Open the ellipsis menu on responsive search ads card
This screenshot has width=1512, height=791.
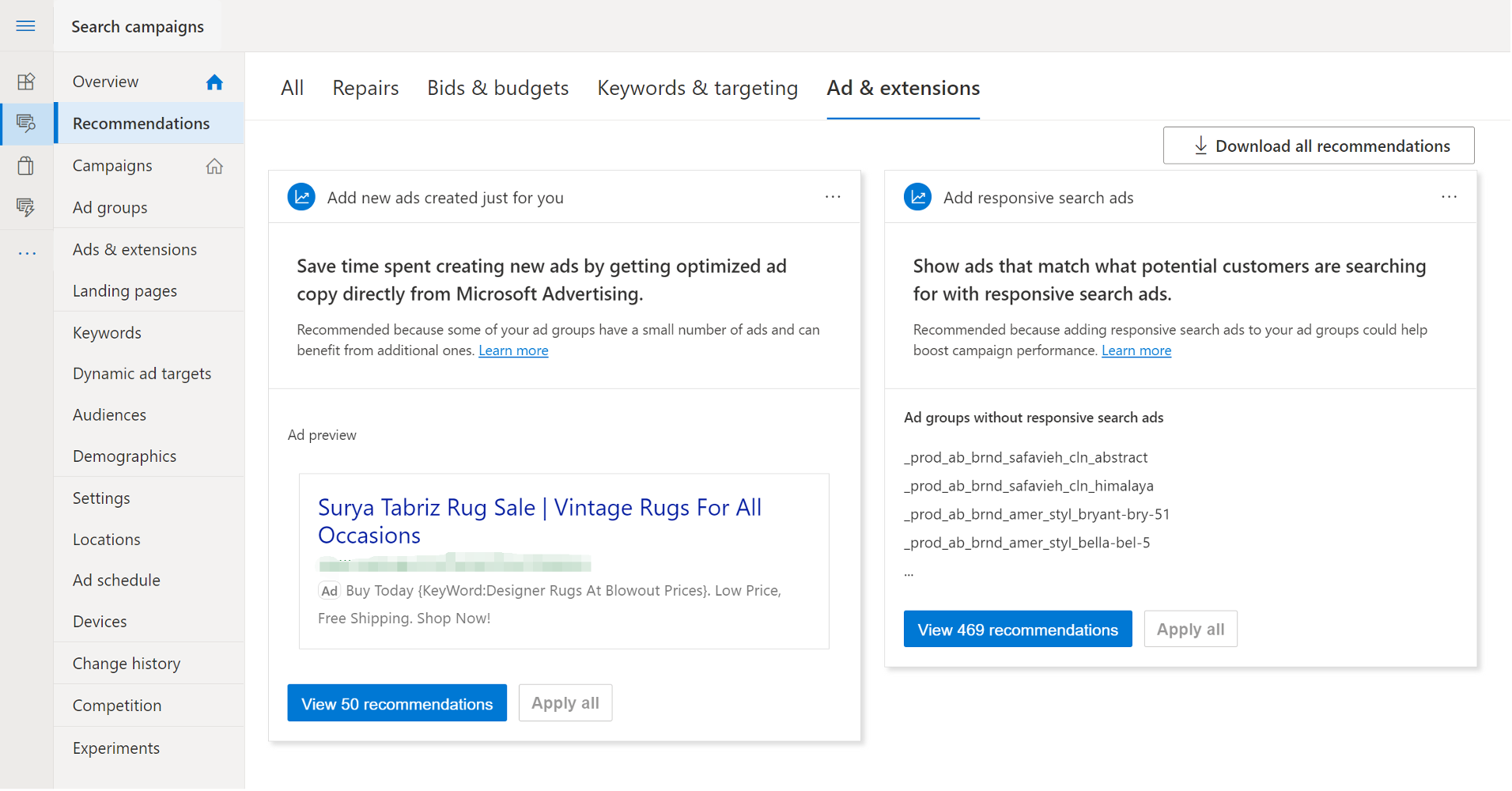1449,196
